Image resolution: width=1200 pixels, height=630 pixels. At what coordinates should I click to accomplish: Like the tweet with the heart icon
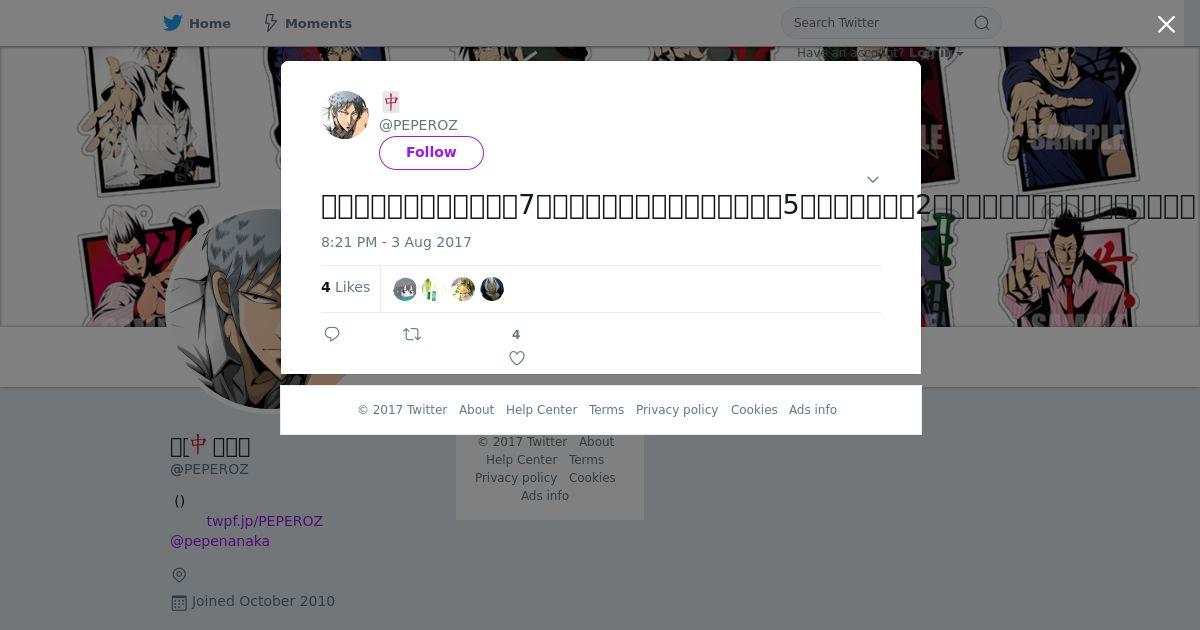(x=517, y=358)
